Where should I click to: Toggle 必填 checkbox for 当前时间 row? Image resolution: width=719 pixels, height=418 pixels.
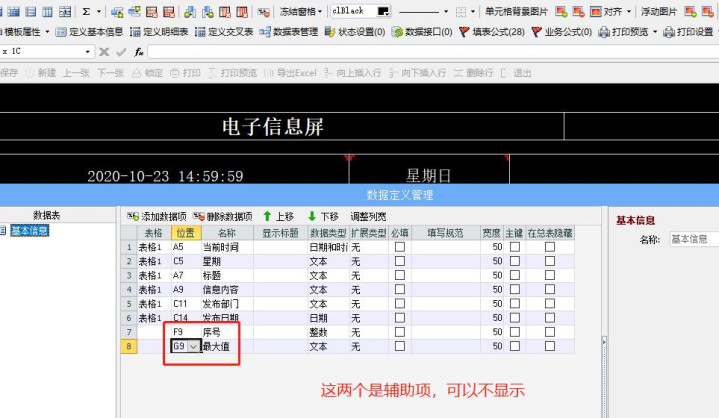400,247
